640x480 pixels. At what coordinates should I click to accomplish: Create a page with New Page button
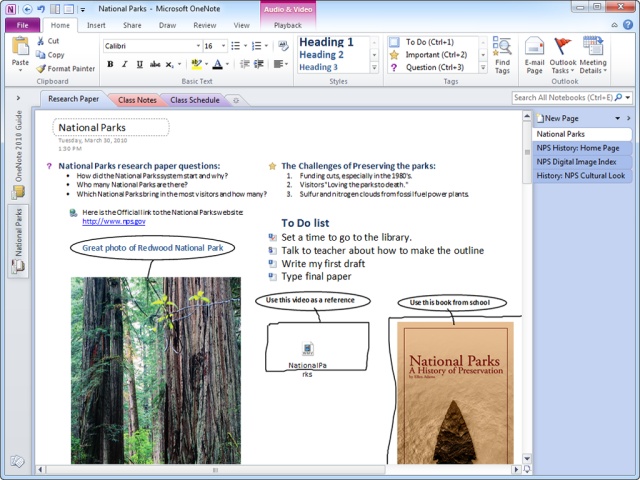coord(561,118)
